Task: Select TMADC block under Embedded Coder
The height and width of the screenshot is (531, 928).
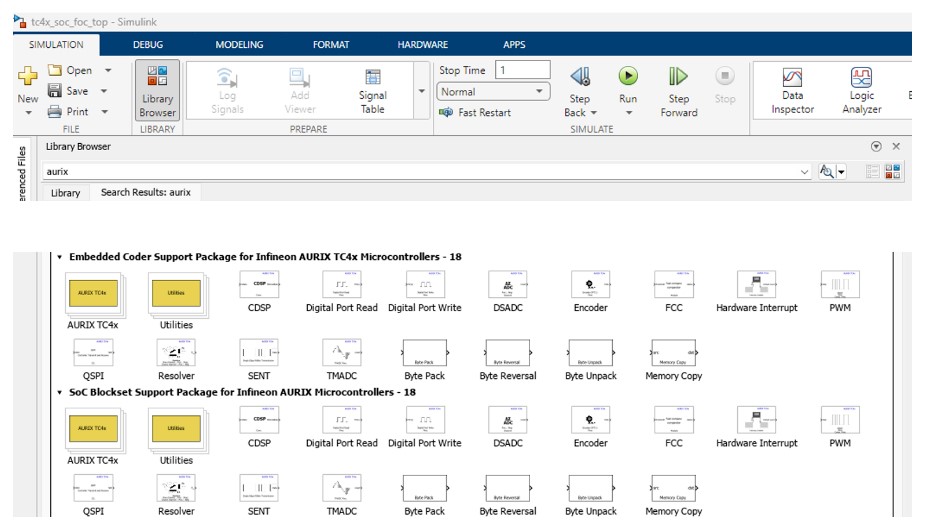Action: tap(341, 359)
